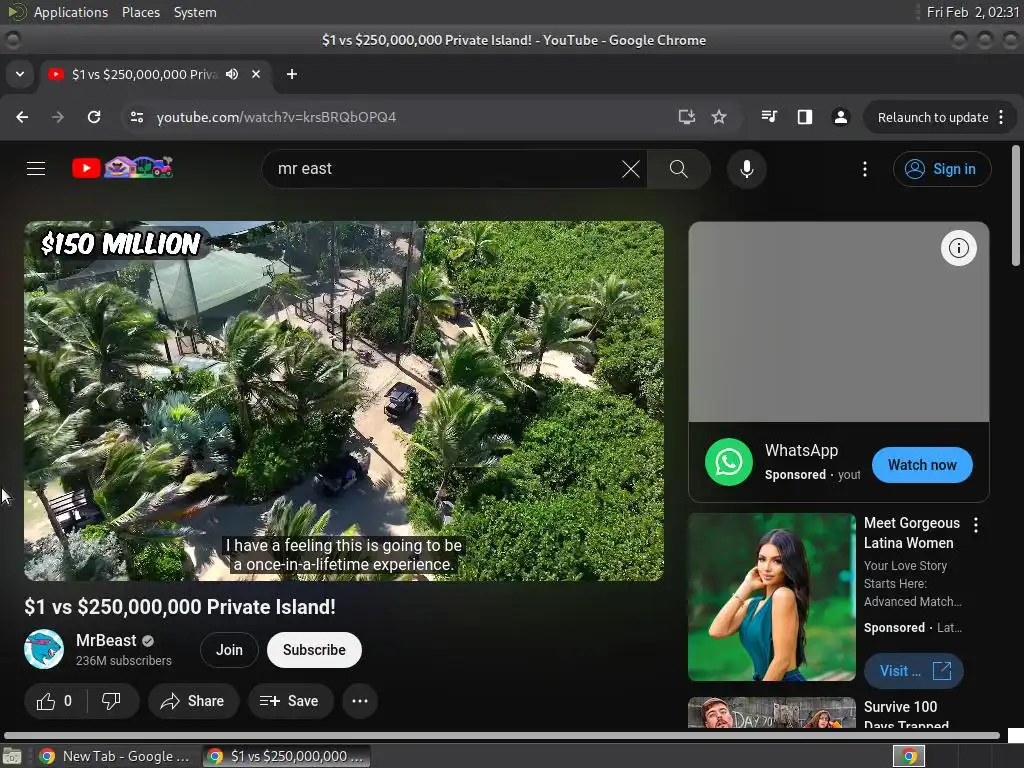Click the video title text

(x=180, y=607)
